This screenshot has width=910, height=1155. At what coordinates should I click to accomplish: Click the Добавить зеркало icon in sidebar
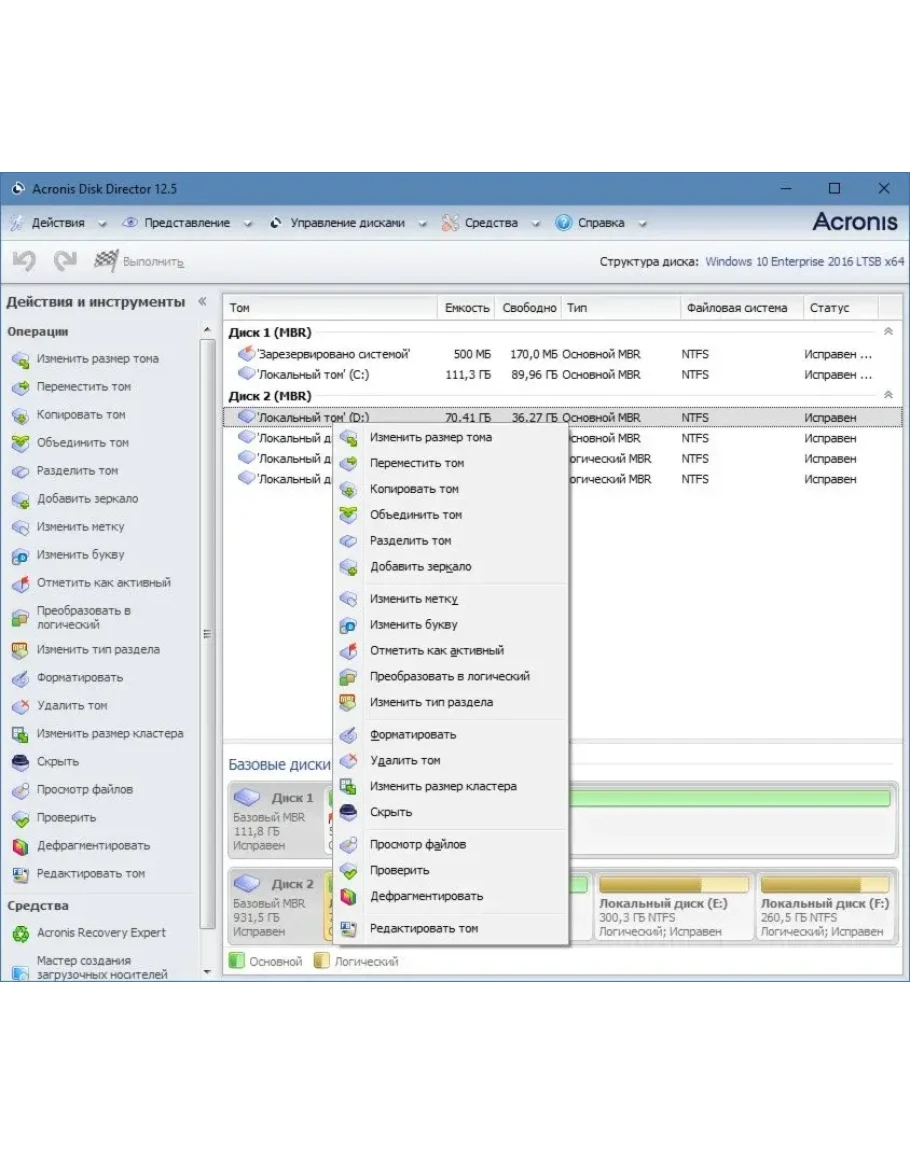(20, 499)
